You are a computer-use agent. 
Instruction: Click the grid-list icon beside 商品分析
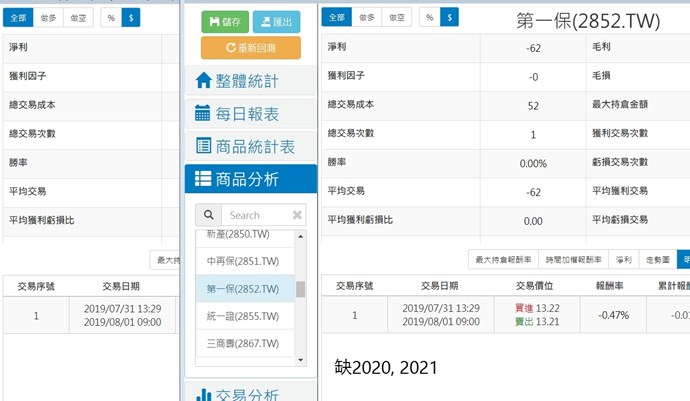click(x=204, y=179)
